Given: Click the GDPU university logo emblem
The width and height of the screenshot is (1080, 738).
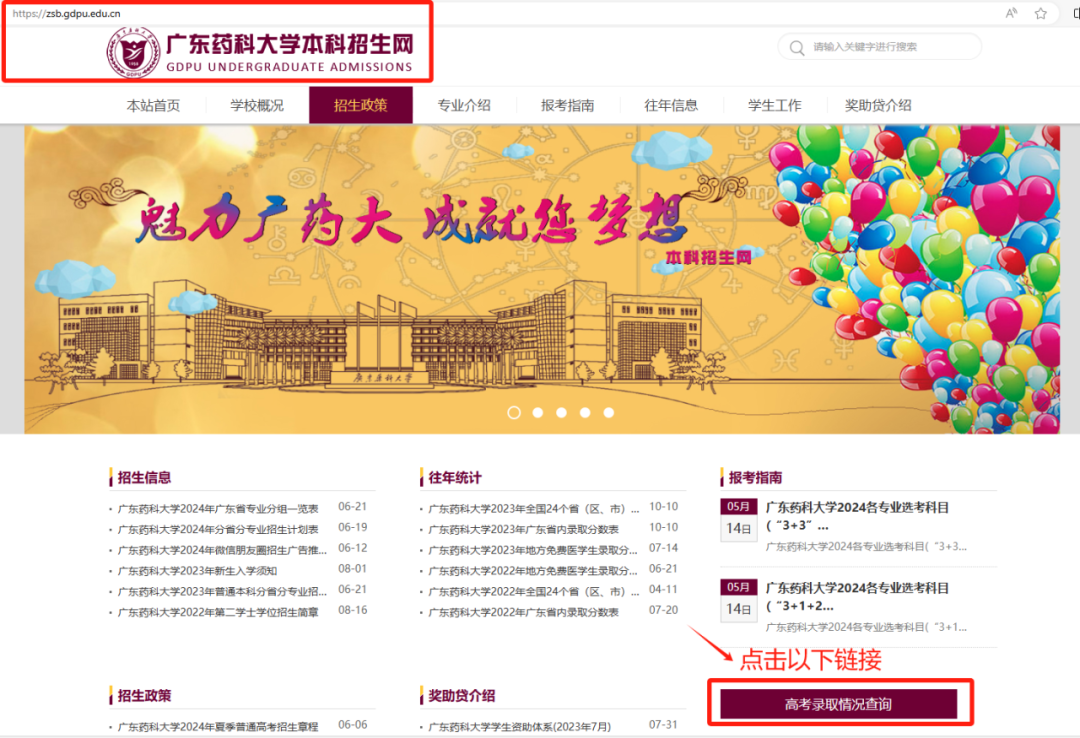Looking at the screenshot, I should (132, 52).
